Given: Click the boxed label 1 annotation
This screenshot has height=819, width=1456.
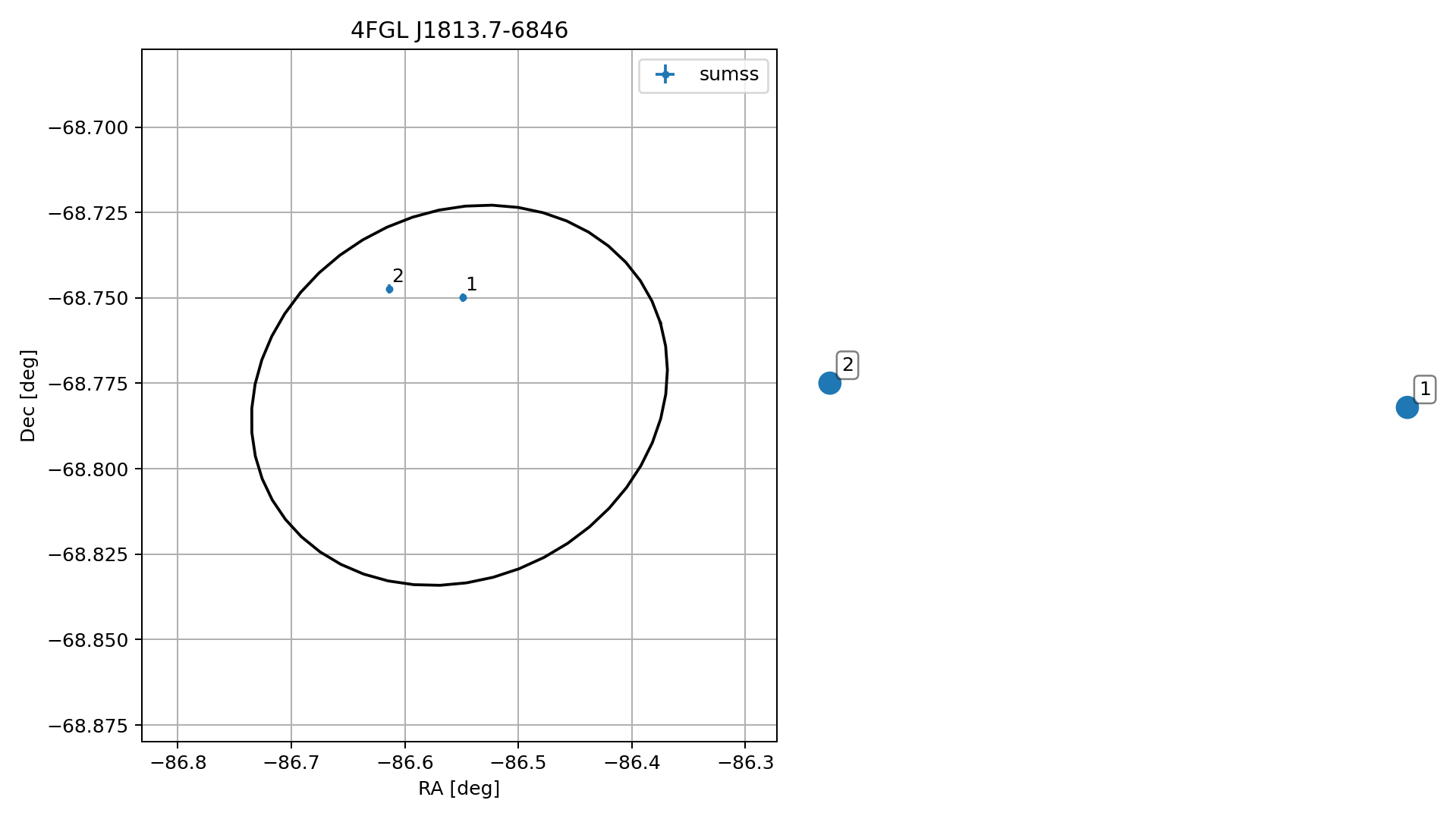Looking at the screenshot, I should [x=1424, y=390].
